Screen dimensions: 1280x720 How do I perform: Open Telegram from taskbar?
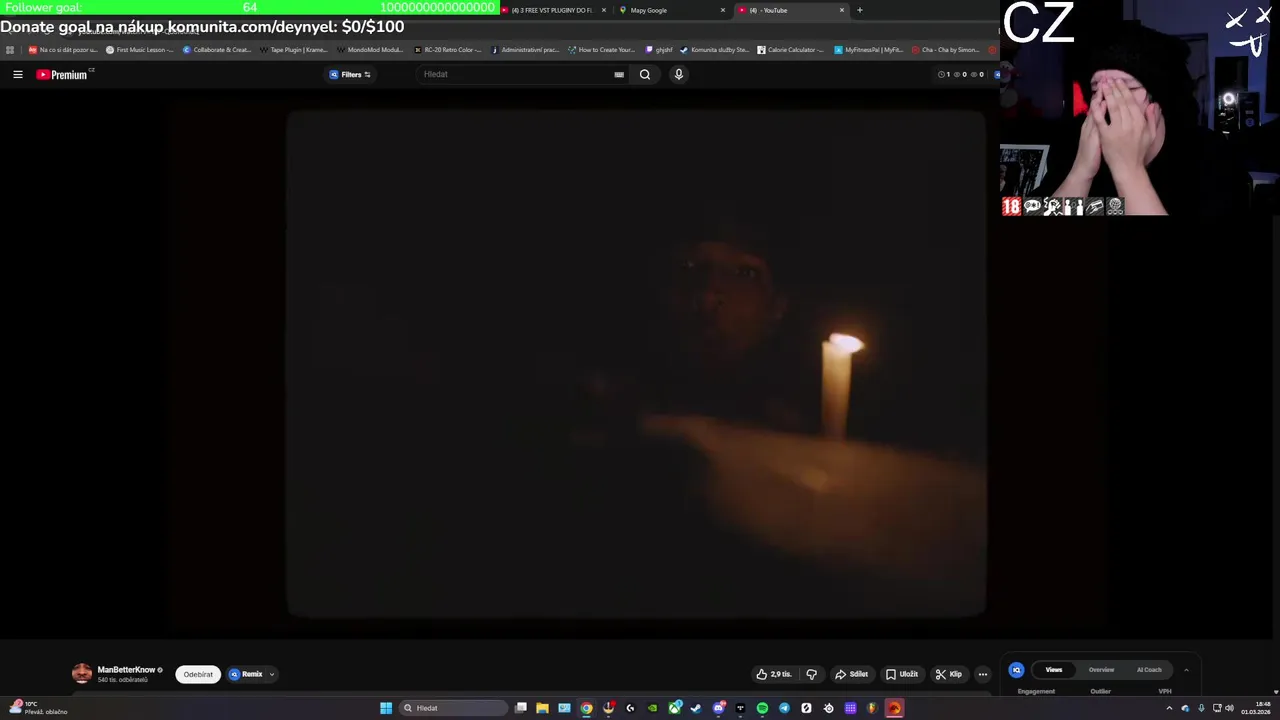point(784,708)
